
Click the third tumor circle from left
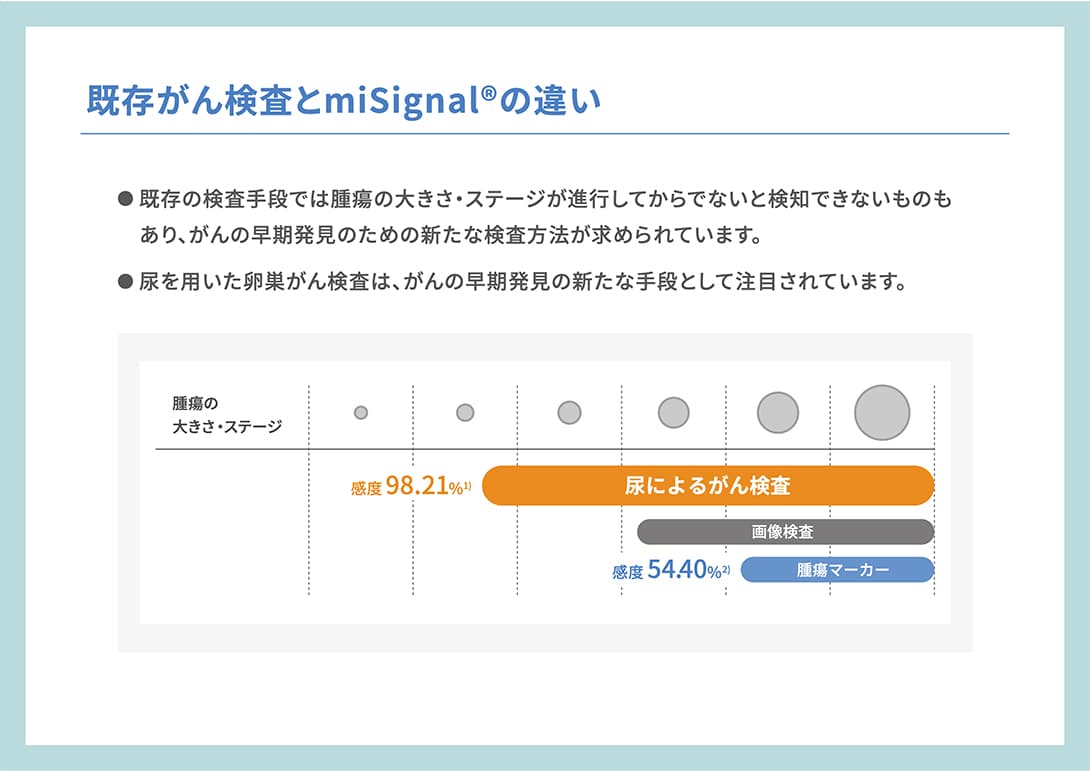click(x=569, y=412)
